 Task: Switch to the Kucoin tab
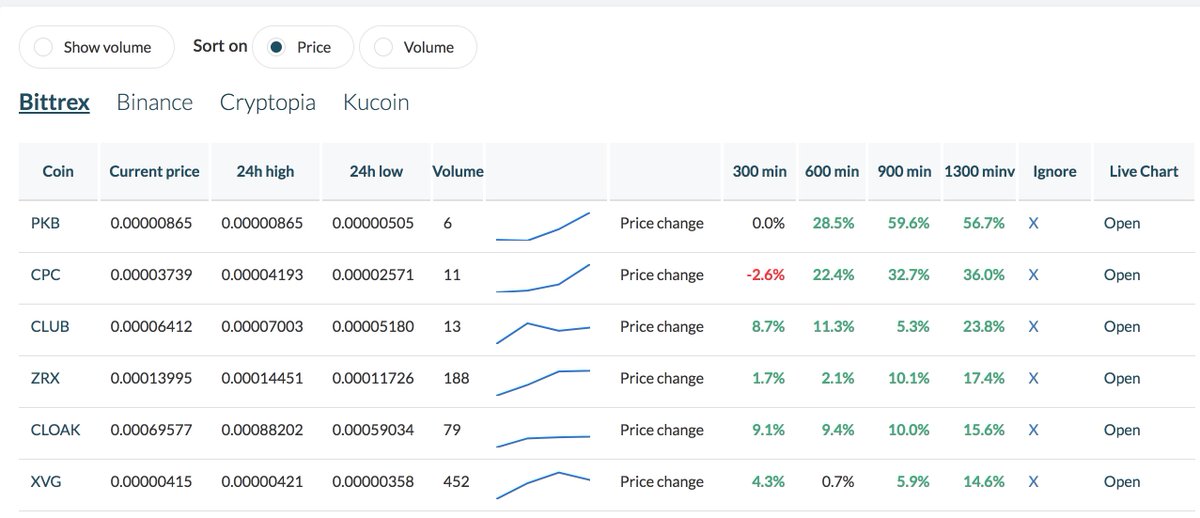tap(375, 102)
